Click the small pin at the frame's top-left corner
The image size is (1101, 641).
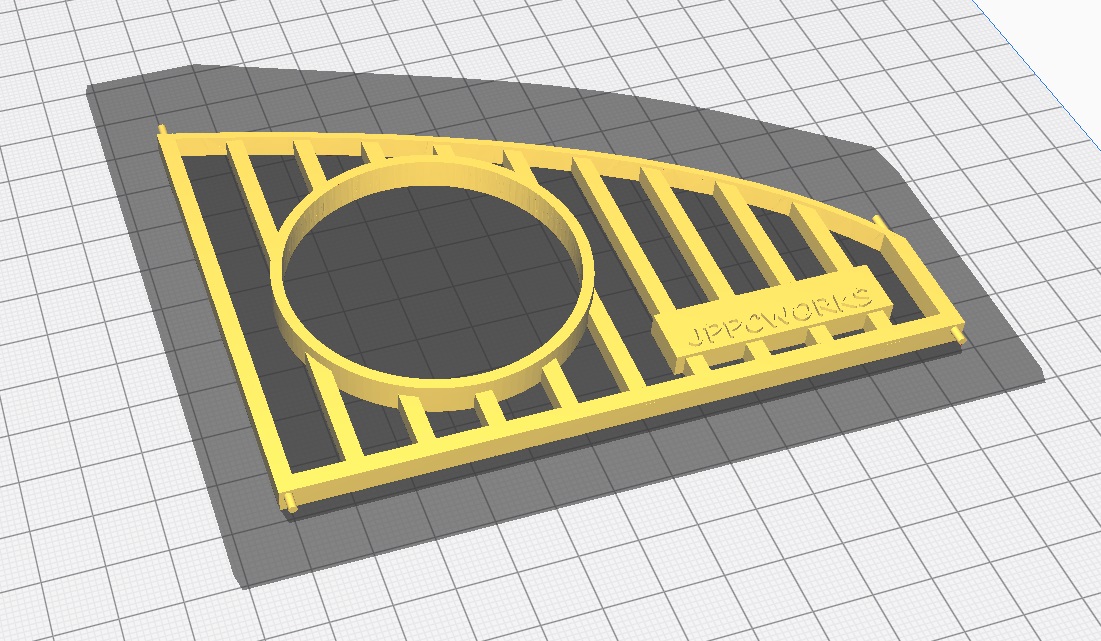coord(161,131)
